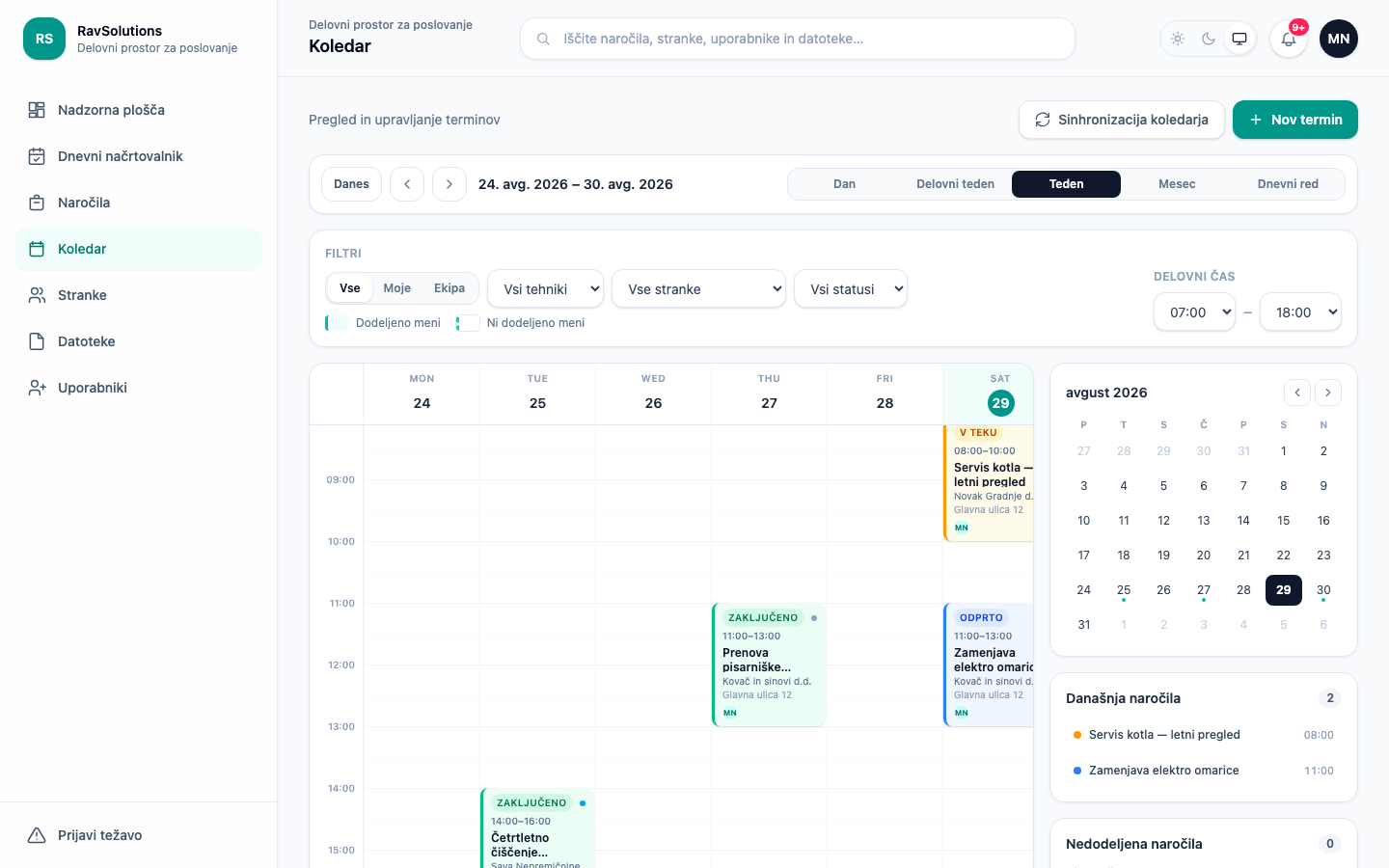Open the Vsi tehniki dropdown
1389x868 pixels.
tap(546, 288)
